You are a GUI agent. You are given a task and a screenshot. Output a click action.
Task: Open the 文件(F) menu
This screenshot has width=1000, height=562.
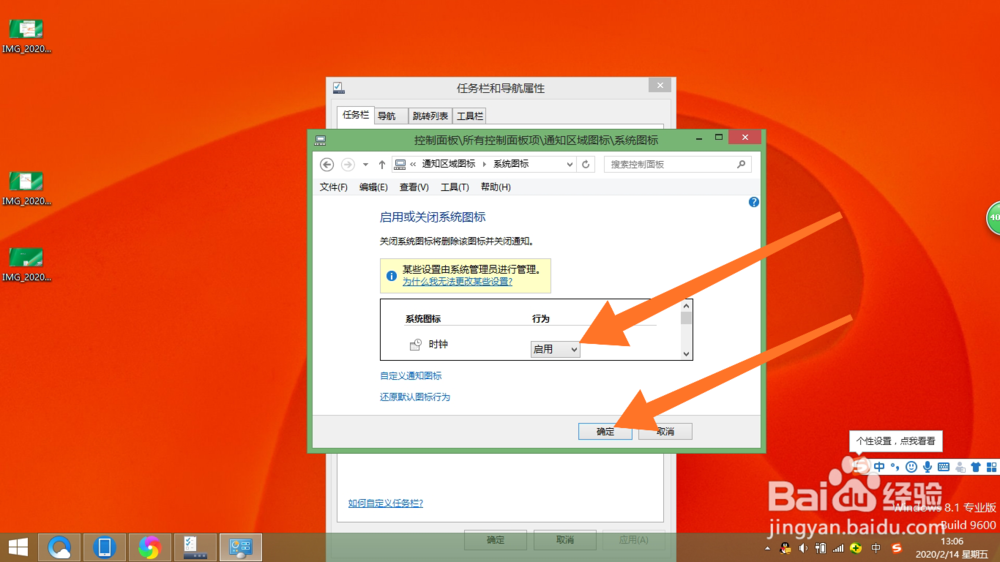[x=334, y=187]
